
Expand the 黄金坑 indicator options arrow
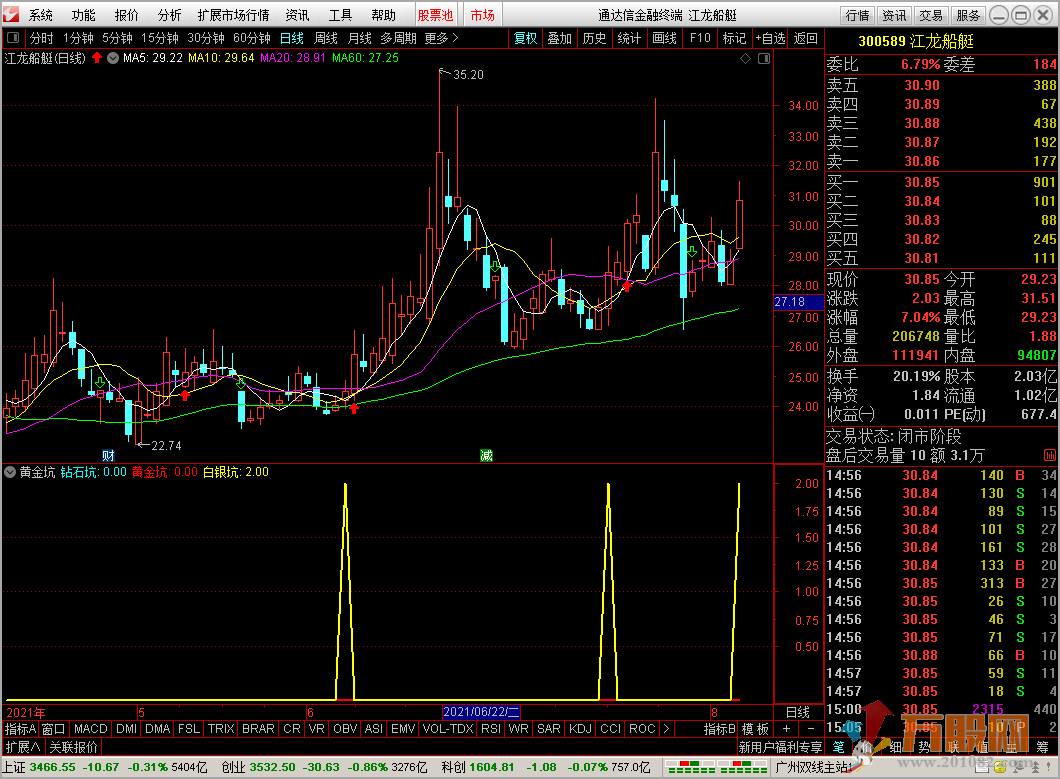click(x=10, y=472)
